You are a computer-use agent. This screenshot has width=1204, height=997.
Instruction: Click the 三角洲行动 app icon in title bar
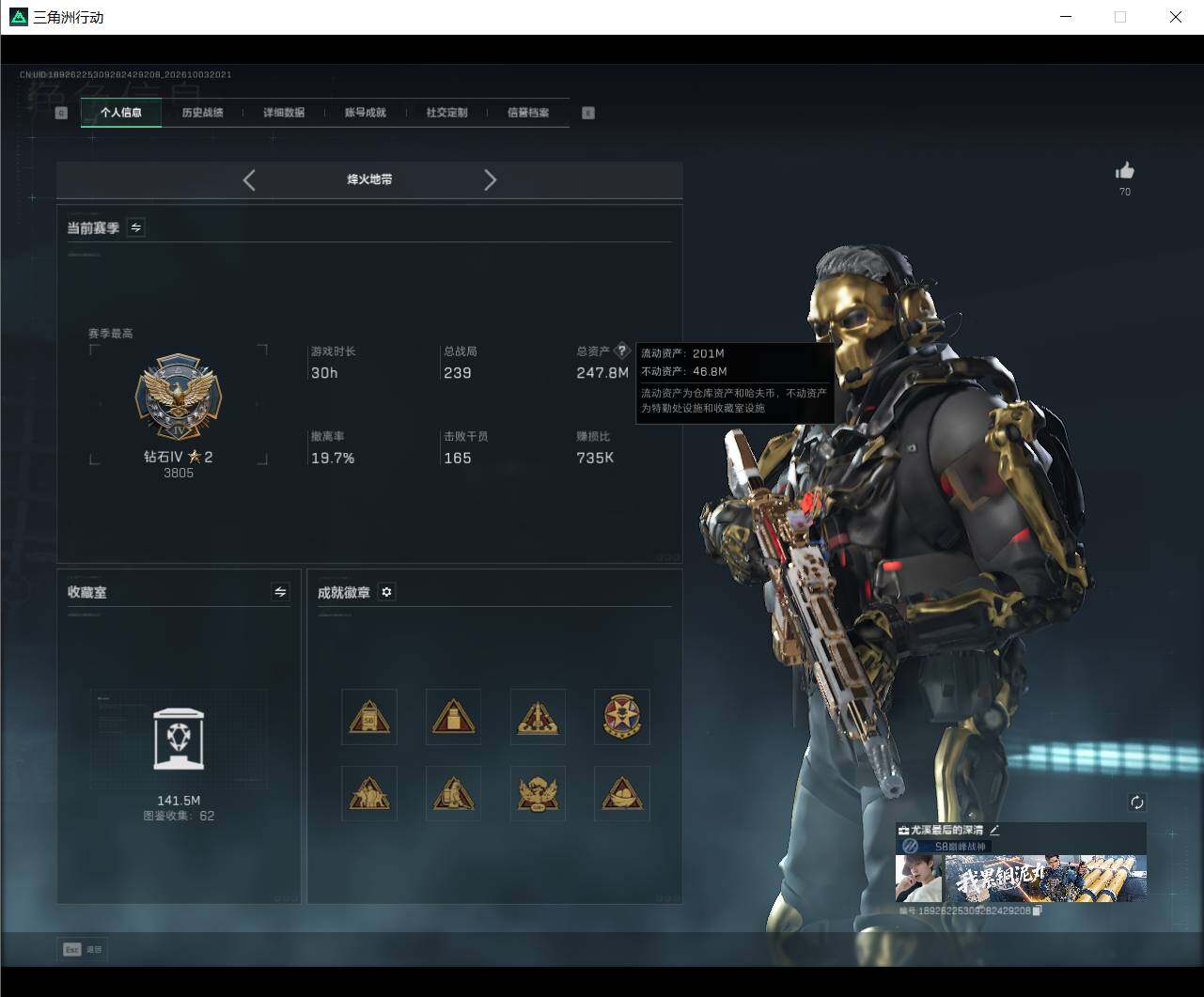point(18,17)
